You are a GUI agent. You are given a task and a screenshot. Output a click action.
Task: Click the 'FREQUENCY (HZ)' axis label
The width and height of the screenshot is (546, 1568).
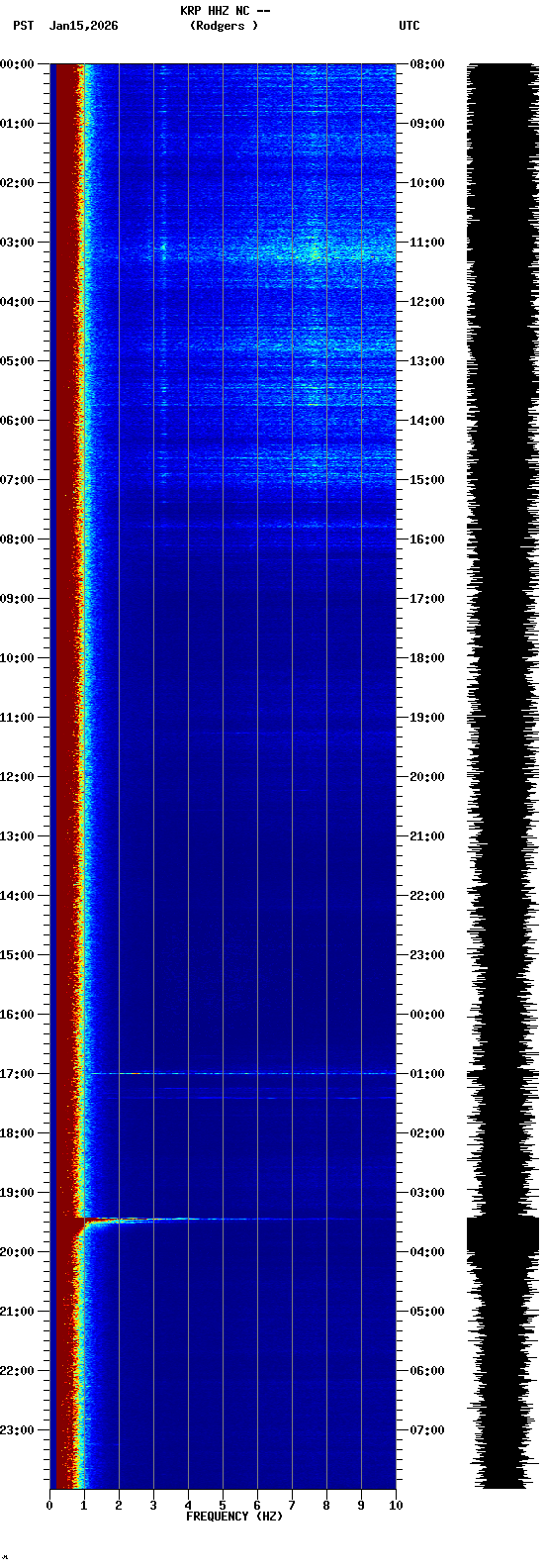(234, 1517)
